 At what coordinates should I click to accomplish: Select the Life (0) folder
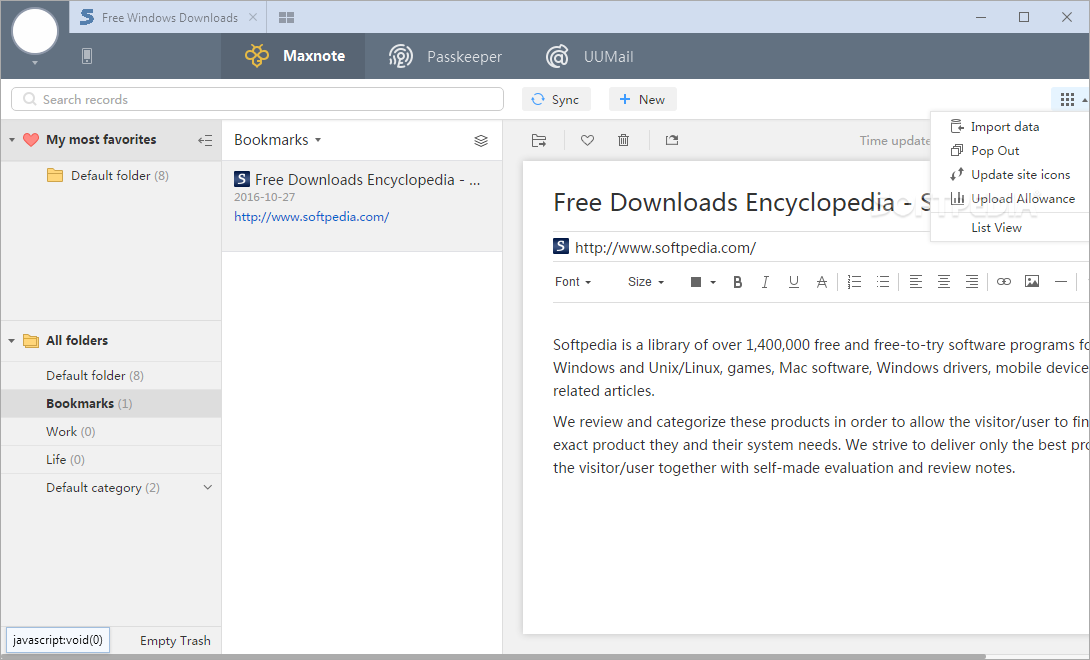point(111,460)
